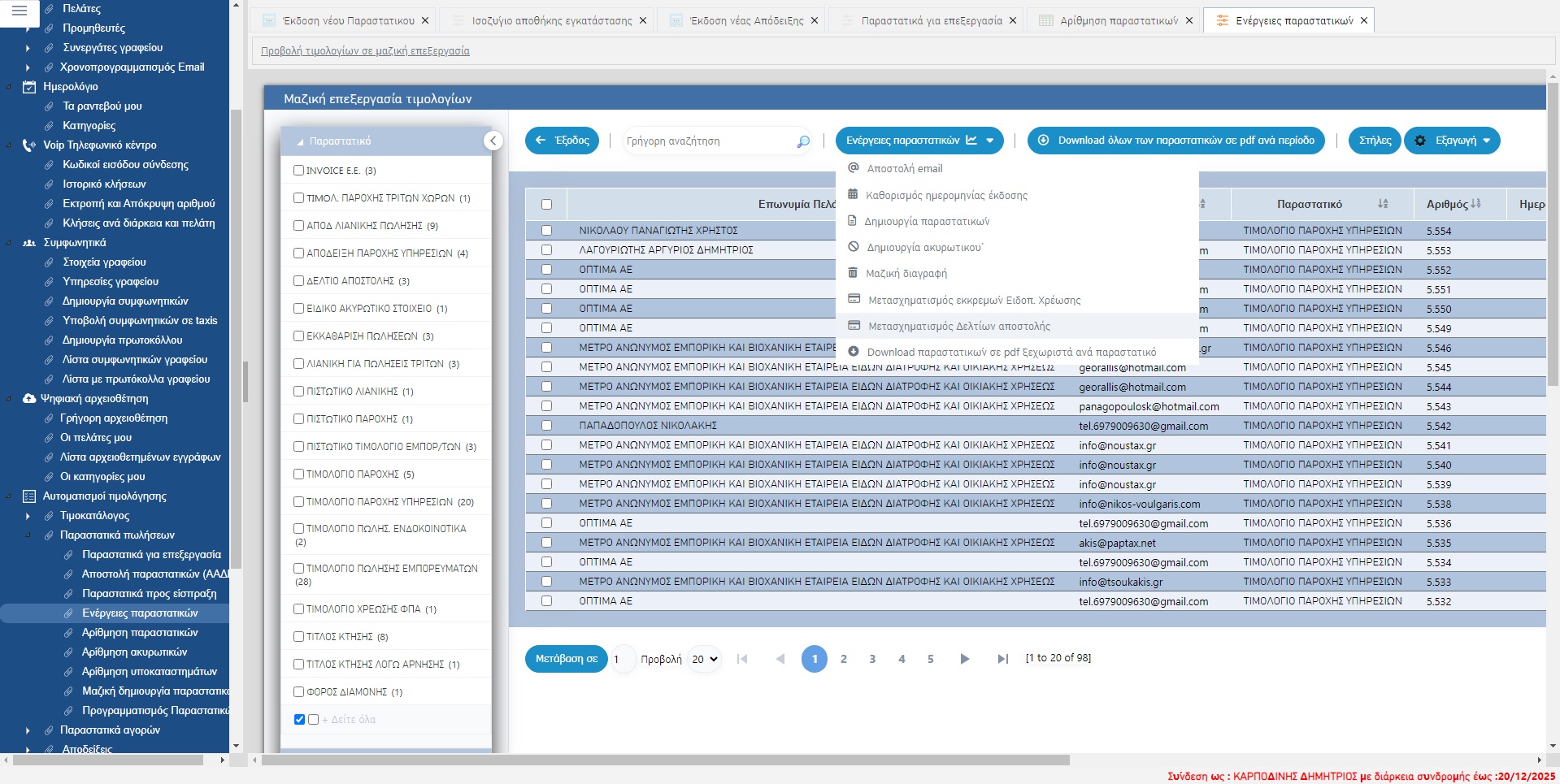The image size is (1560, 784).
Task: Click the people icon beside Συμφωνητικά
Action: (29, 243)
